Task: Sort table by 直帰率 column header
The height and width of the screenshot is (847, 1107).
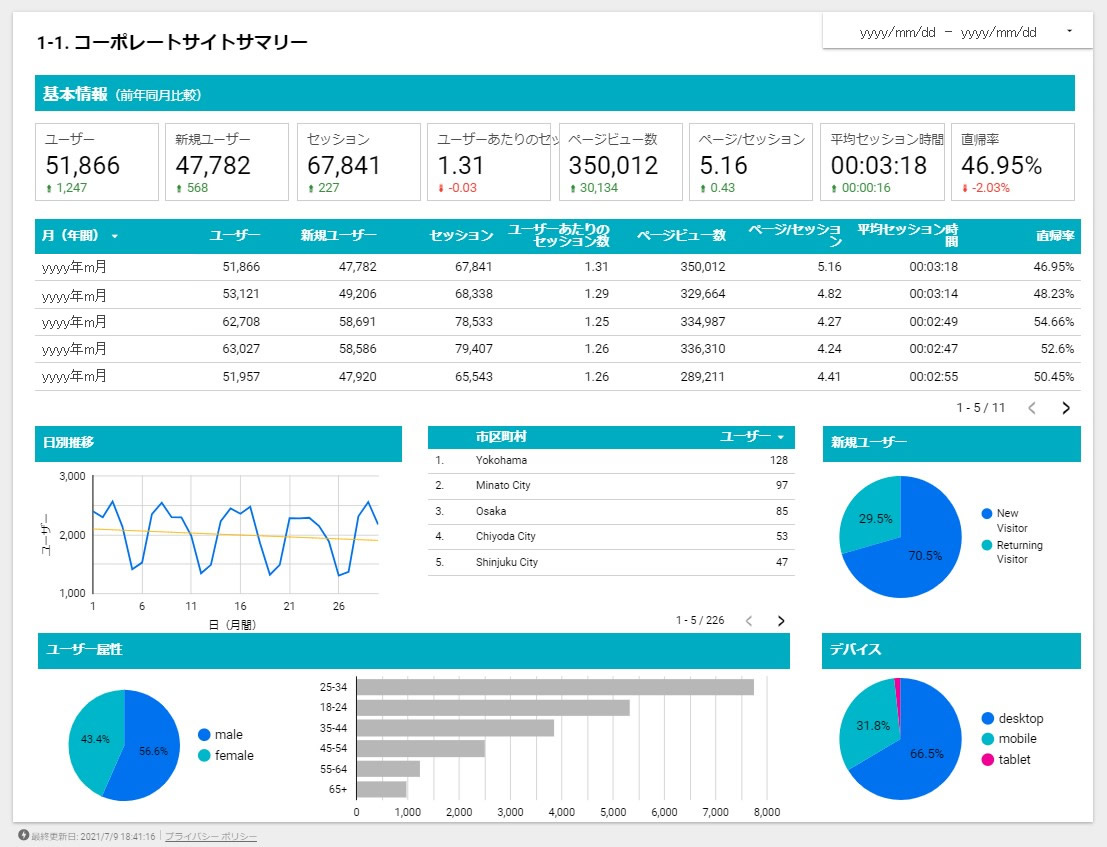Action: [1055, 236]
